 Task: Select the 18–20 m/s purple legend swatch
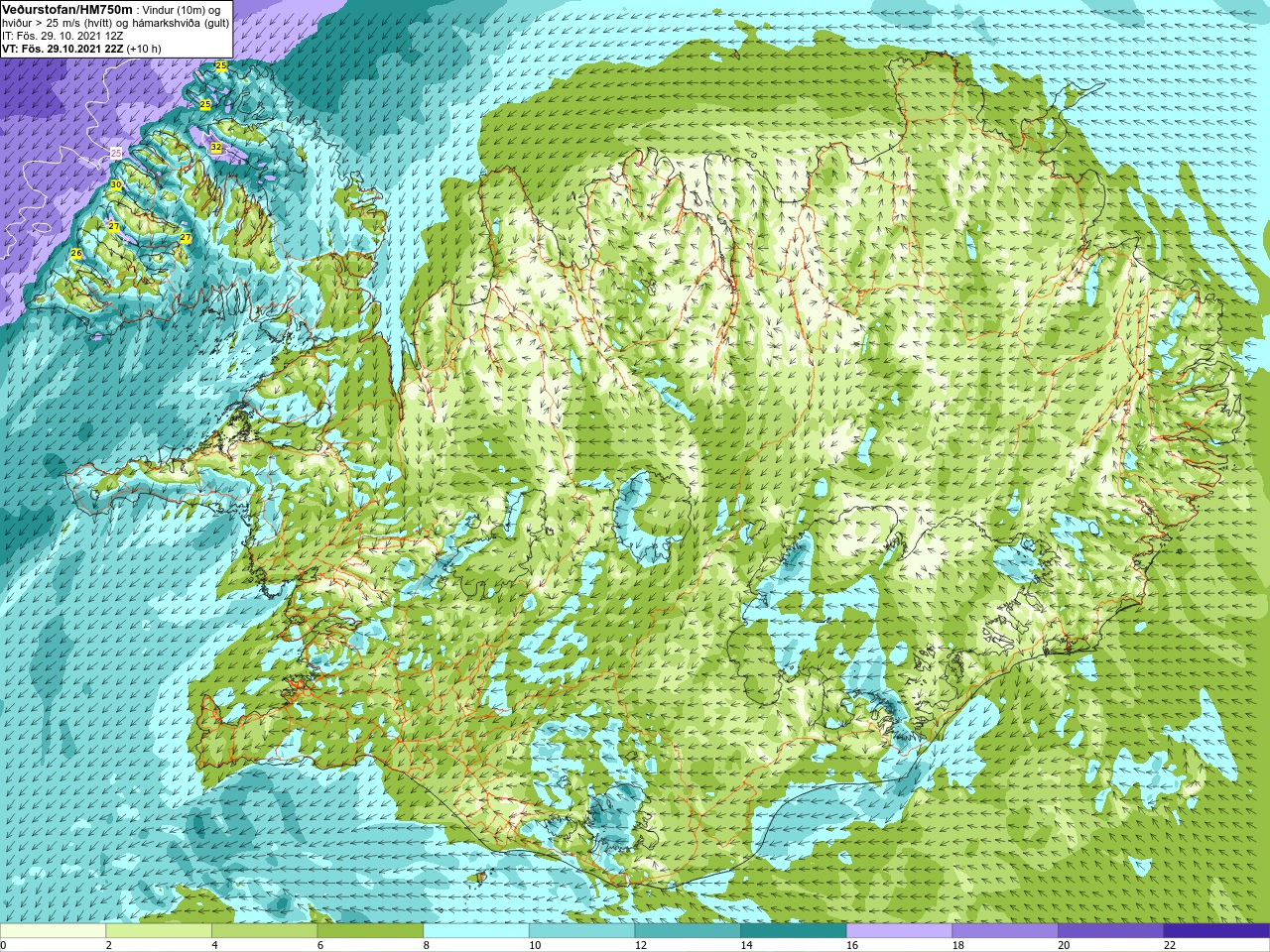[1005, 931]
